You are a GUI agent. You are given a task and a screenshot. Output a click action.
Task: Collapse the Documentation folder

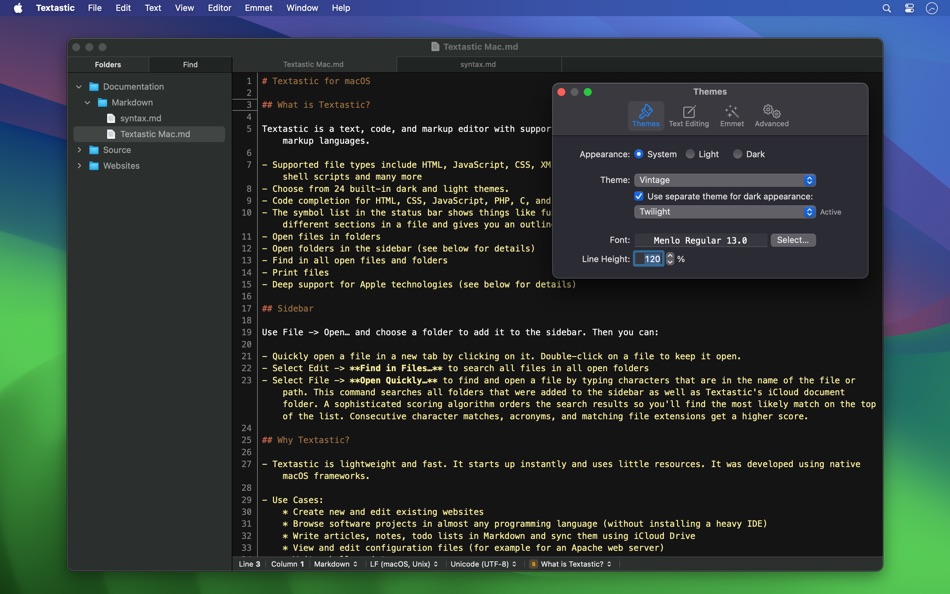click(79, 87)
